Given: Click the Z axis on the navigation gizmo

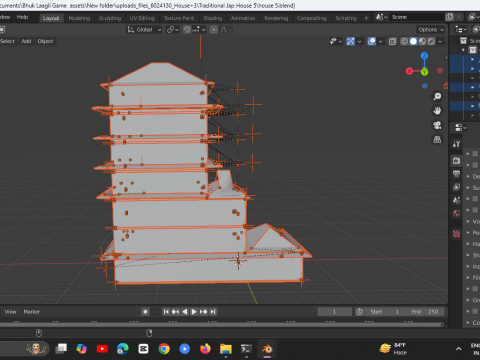Looking at the screenshot, I should click(x=424, y=55).
